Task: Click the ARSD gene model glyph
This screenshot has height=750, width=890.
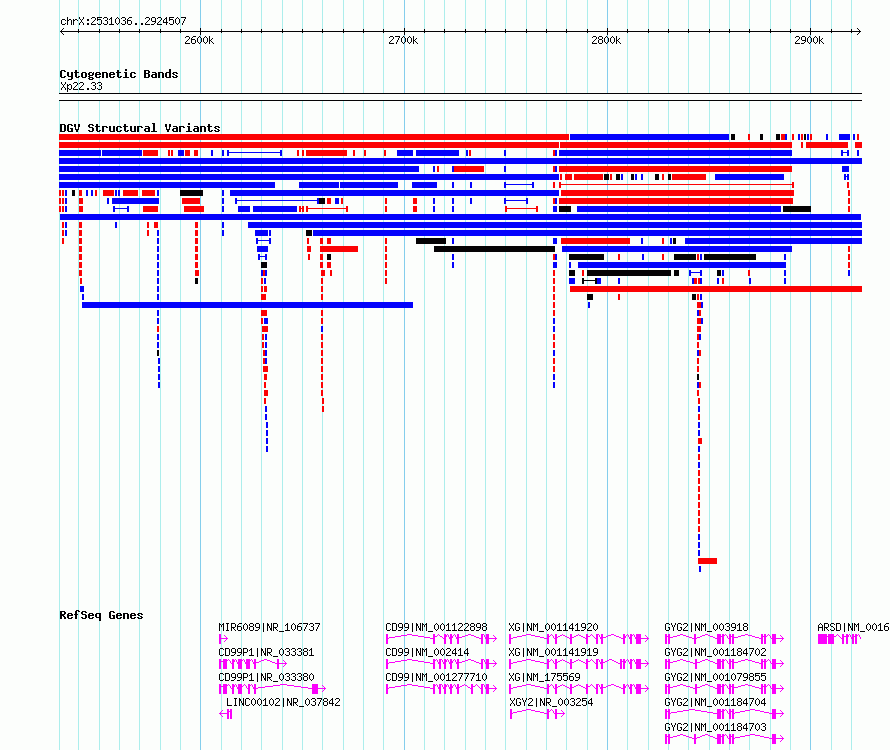Action: point(839,639)
